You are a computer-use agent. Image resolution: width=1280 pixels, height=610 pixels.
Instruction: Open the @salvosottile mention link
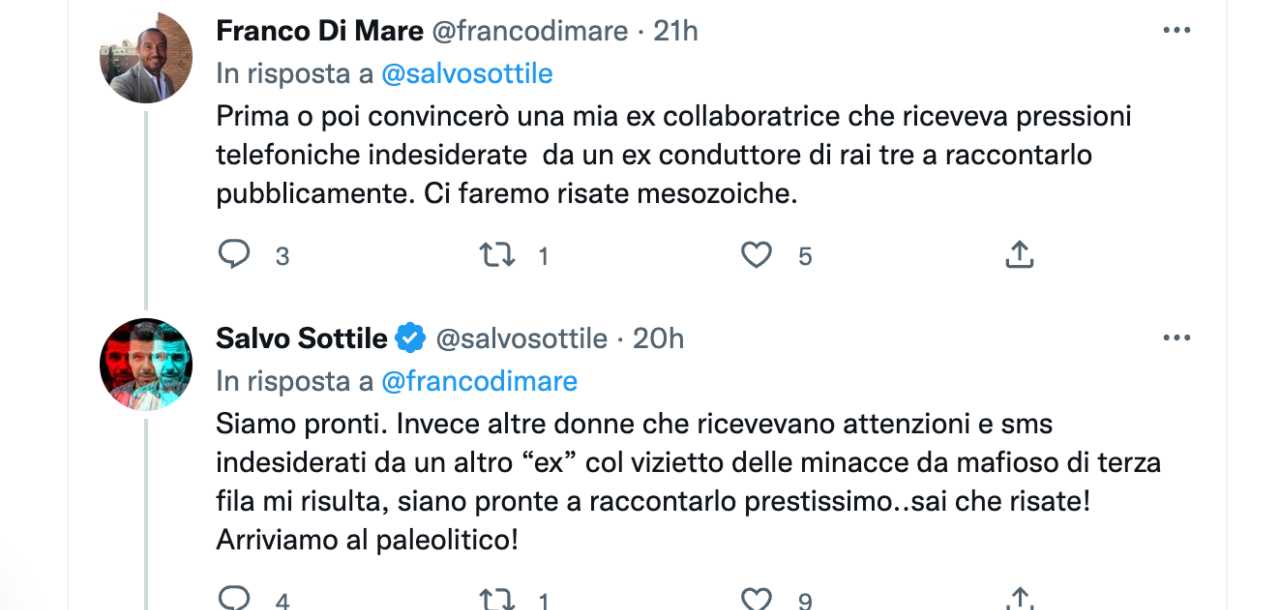point(467,73)
